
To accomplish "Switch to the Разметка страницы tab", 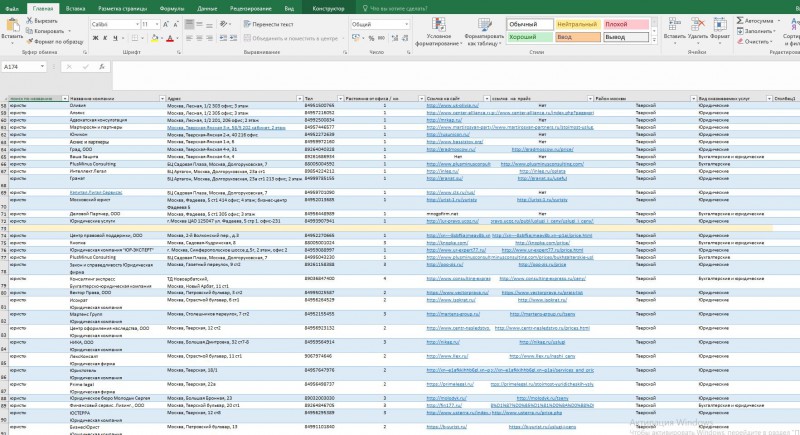I will pos(122,9).
